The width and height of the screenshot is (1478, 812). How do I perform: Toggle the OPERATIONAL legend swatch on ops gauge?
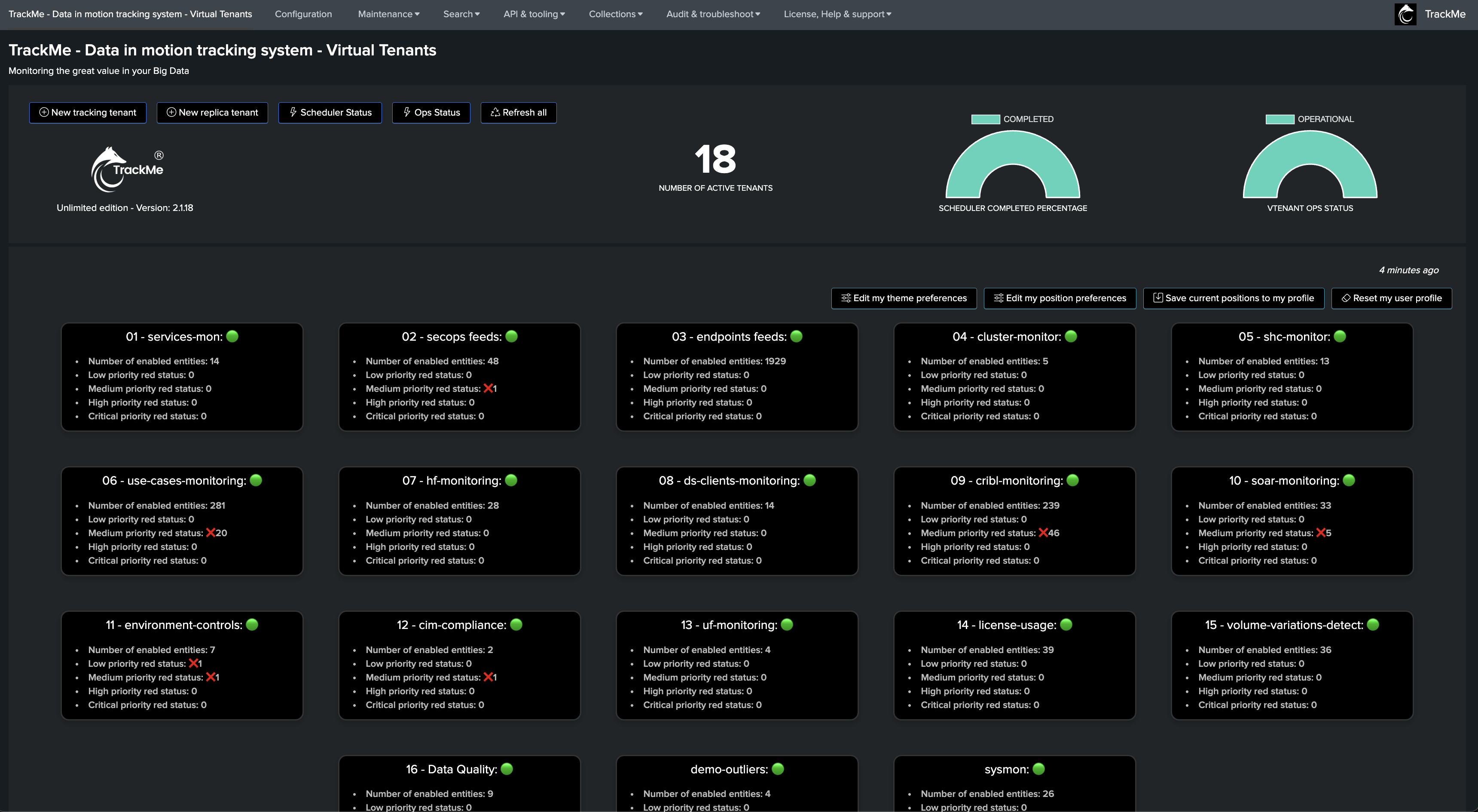tap(1280, 119)
